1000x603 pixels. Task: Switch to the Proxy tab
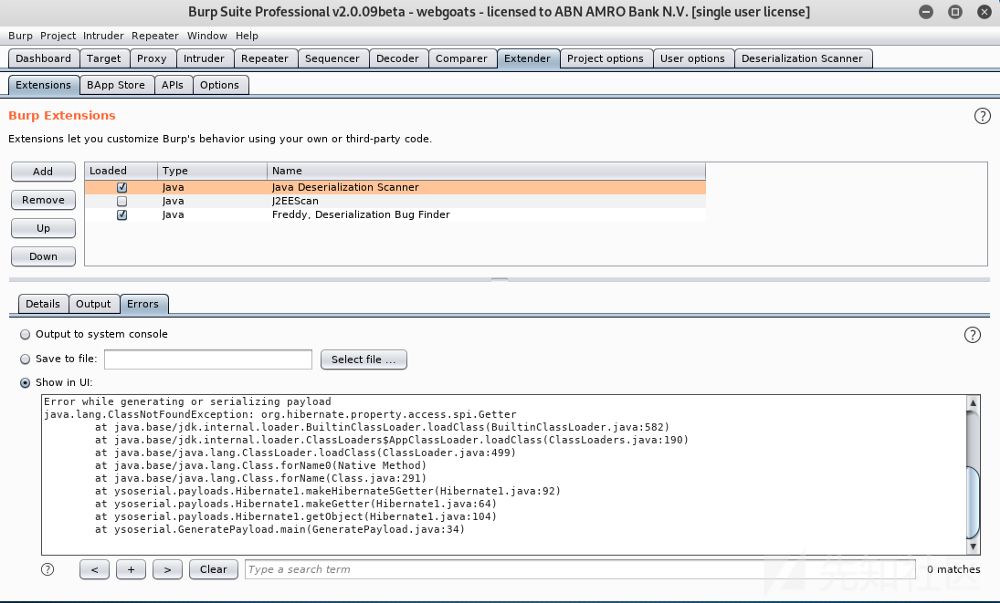(x=152, y=59)
